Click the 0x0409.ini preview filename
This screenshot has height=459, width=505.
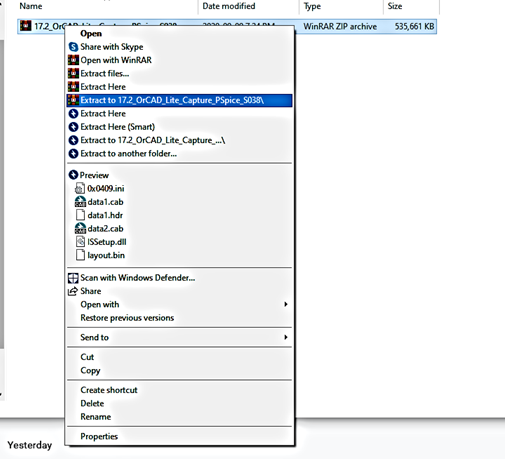coord(106,189)
